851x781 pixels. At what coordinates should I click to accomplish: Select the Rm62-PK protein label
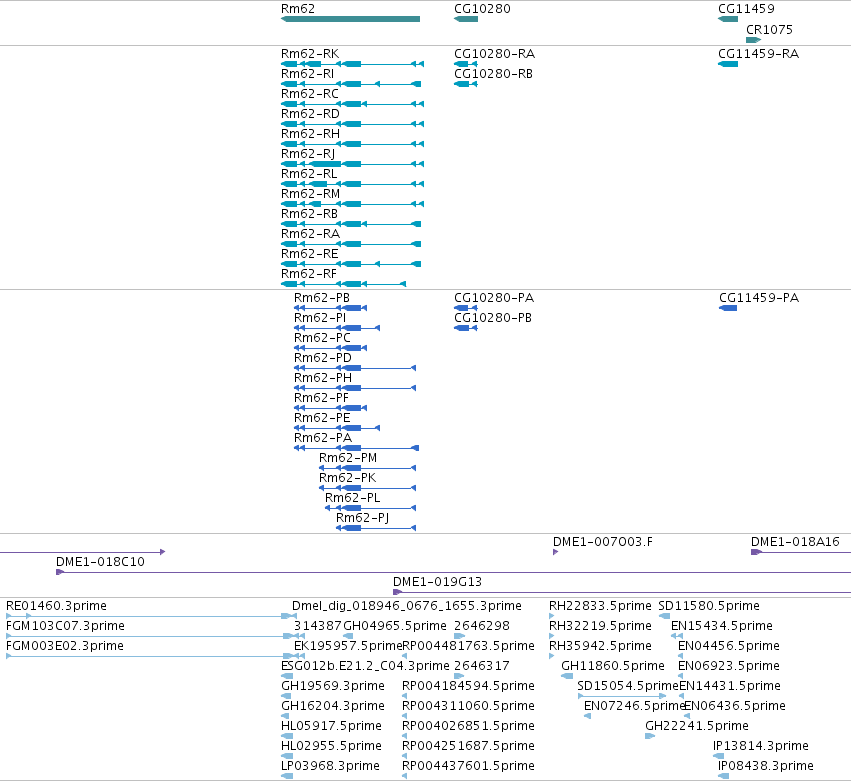click(347, 478)
